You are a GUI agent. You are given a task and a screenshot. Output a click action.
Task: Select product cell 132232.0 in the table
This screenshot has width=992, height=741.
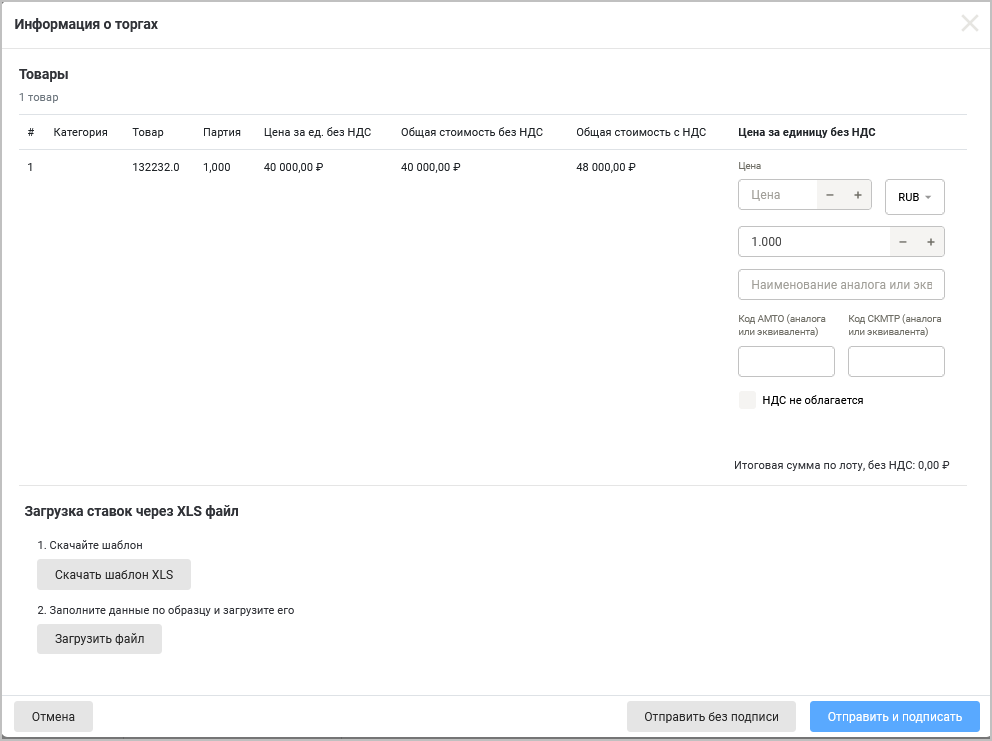pos(156,167)
